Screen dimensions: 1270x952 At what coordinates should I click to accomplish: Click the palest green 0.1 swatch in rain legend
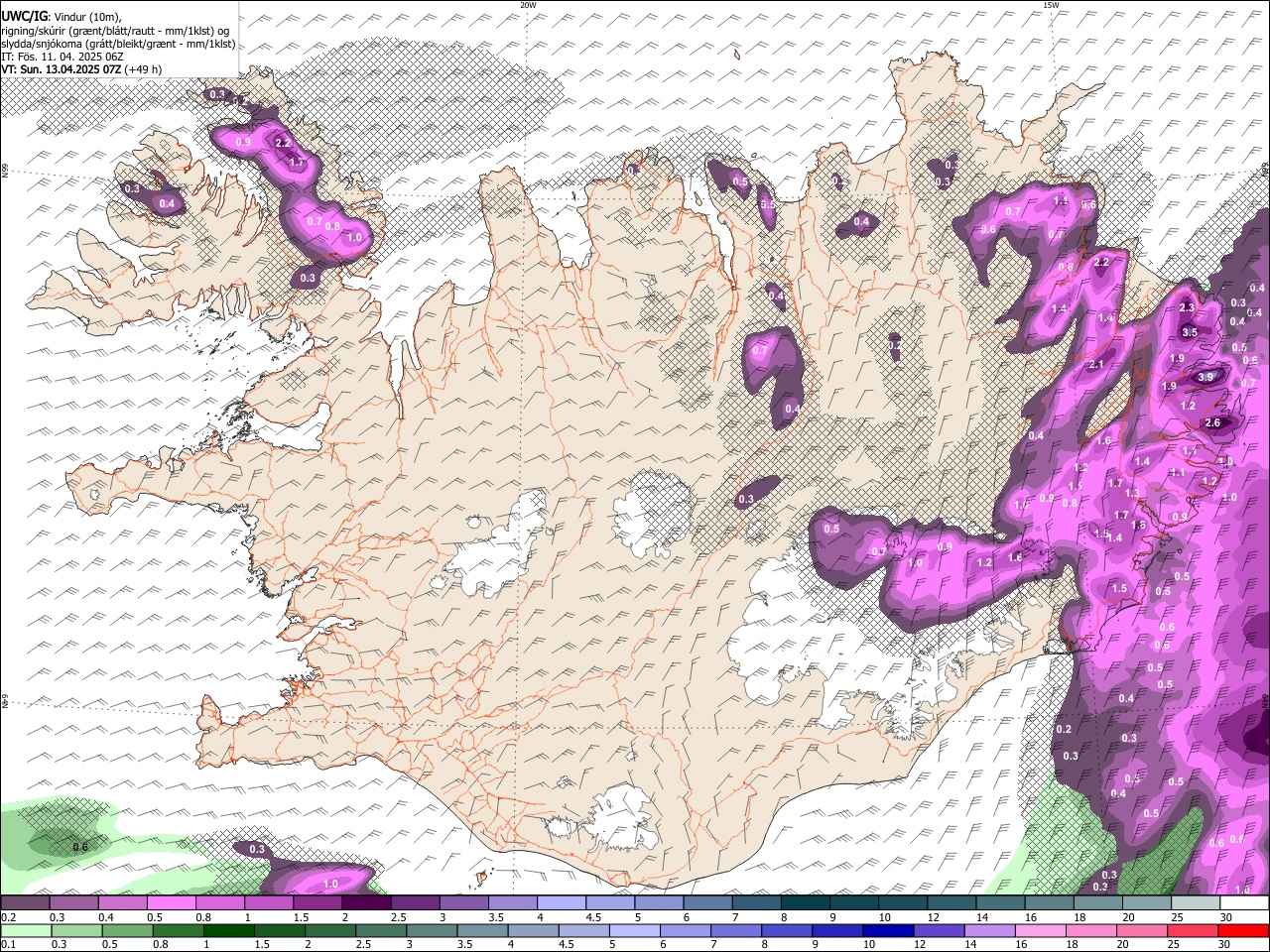tap(25, 930)
